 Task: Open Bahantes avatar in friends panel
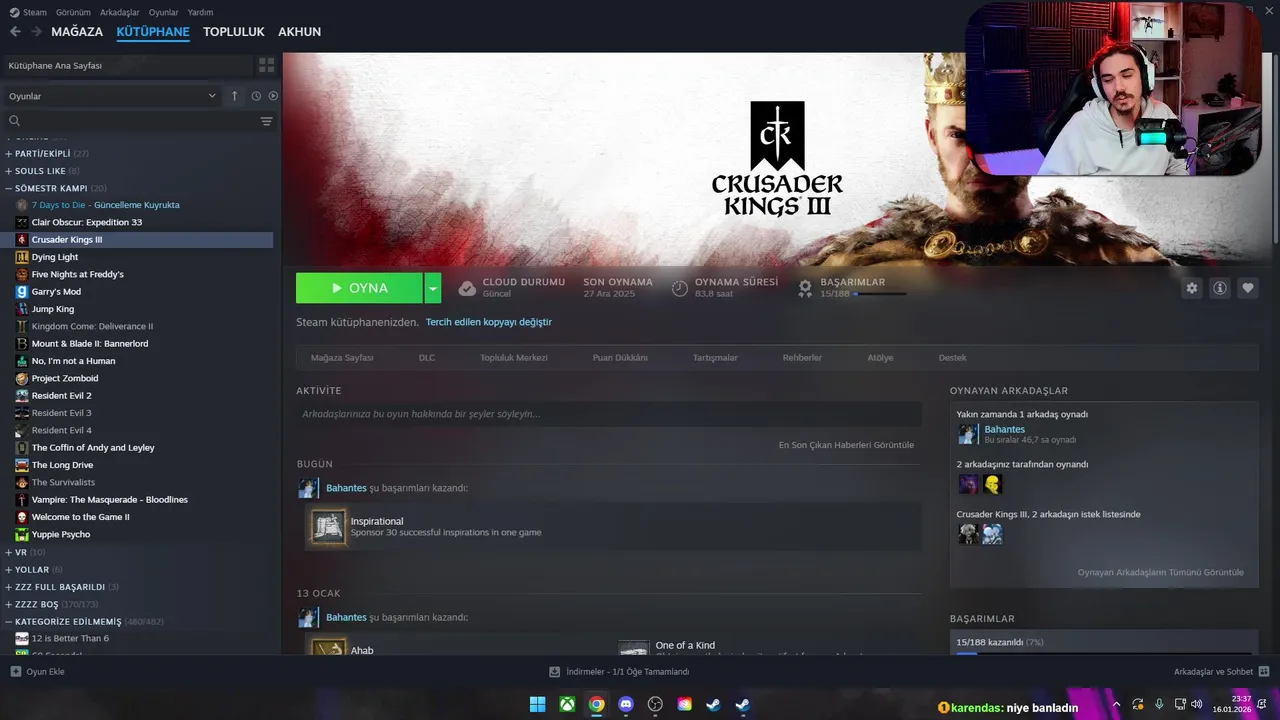pyautogui.click(x=968, y=434)
